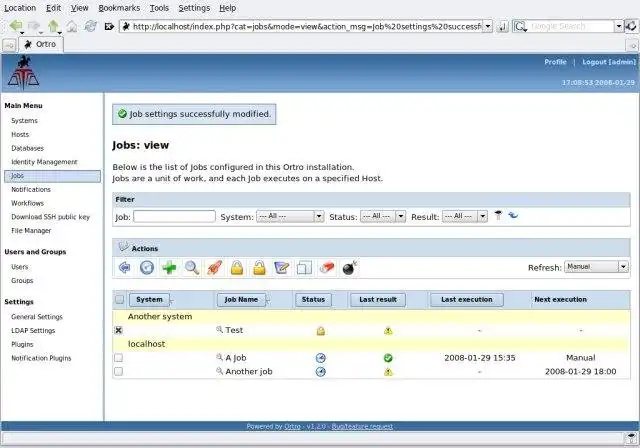The image size is (640, 448).
Task: Expand the URL address bar history dropdown
Action: 488,26
